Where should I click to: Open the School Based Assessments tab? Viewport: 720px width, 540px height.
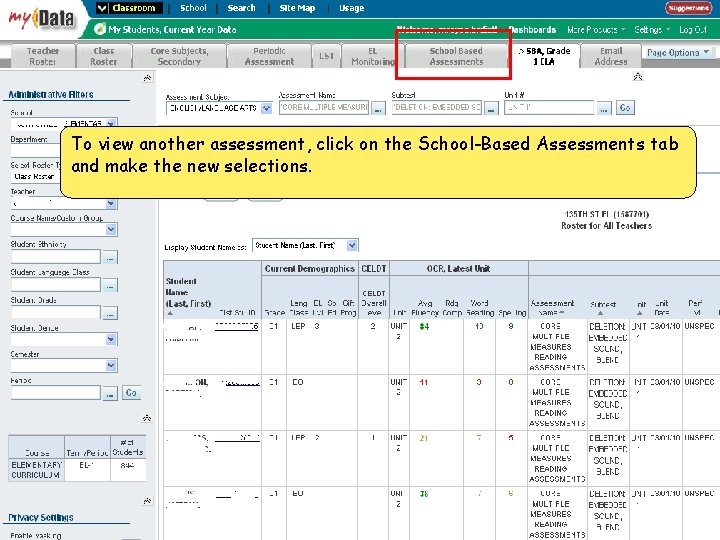click(x=456, y=56)
